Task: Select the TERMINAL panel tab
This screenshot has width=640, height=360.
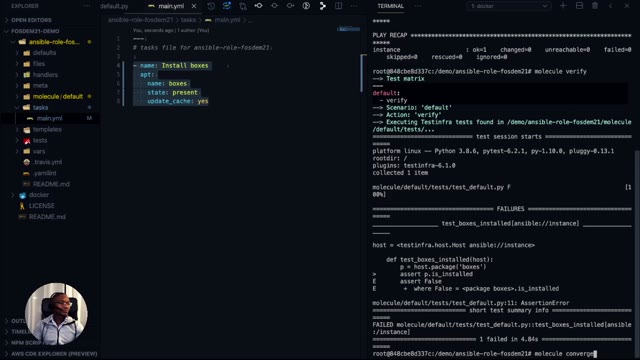Action: [391, 6]
